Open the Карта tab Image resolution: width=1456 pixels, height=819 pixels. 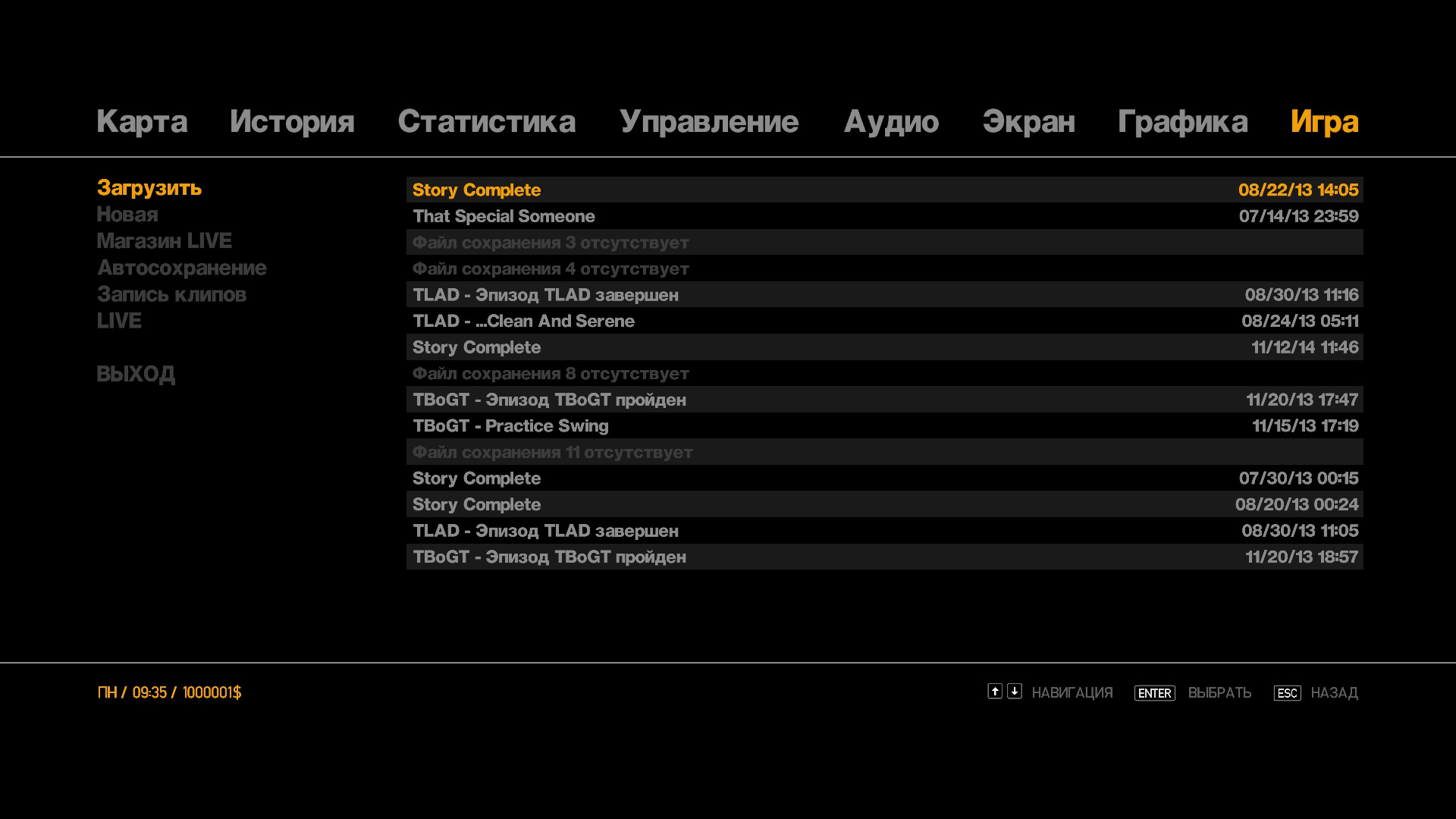142,121
